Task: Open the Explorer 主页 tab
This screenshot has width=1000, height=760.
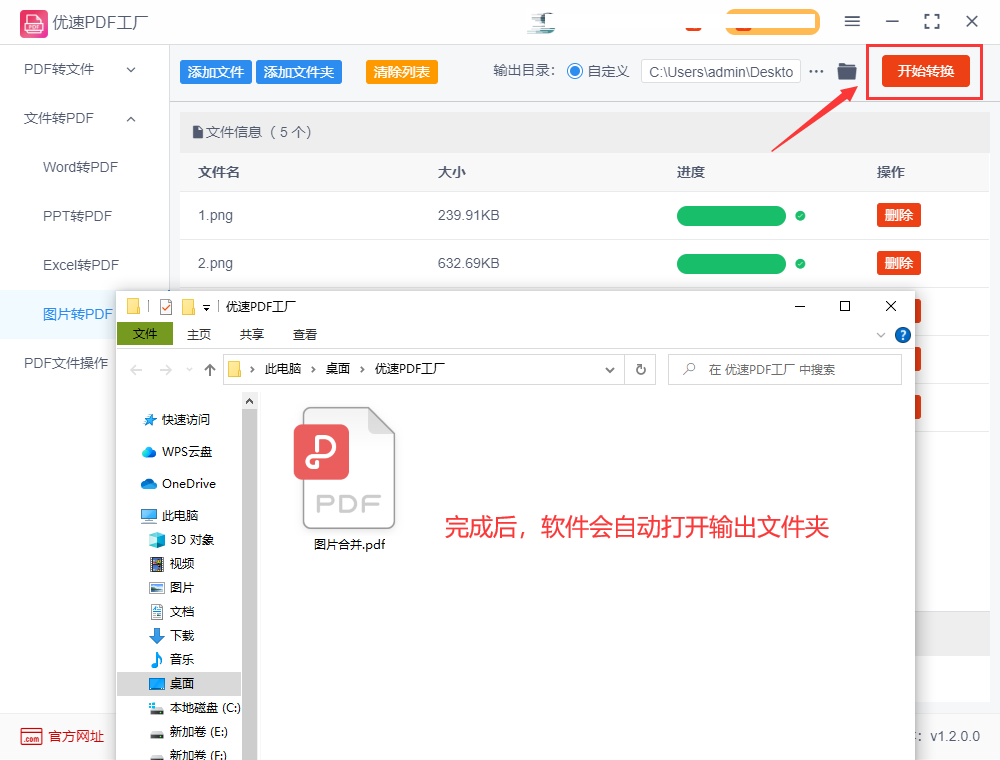Action: 198,334
